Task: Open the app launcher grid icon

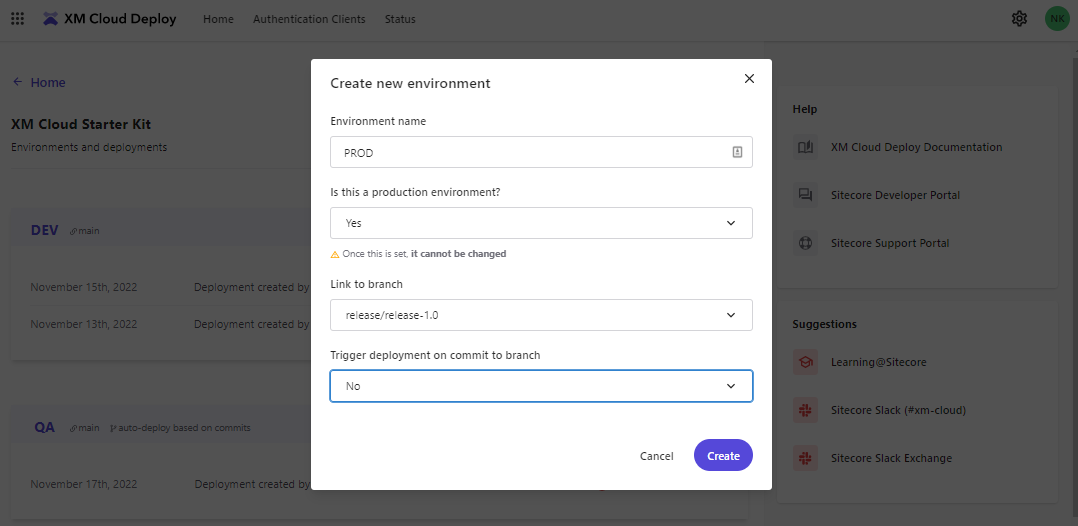Action: tap(17, 19)
